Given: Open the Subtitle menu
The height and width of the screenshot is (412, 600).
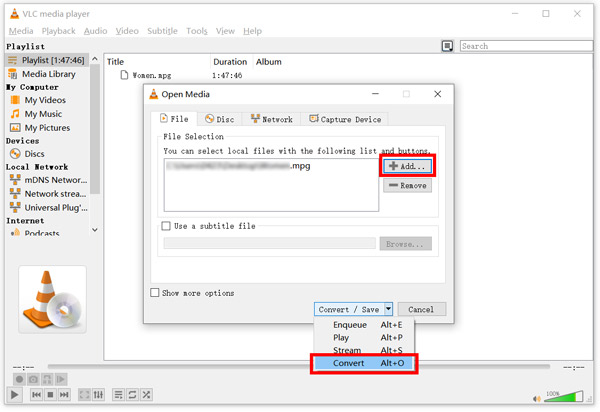Looking at the screenshot, I should click(162, 31).
